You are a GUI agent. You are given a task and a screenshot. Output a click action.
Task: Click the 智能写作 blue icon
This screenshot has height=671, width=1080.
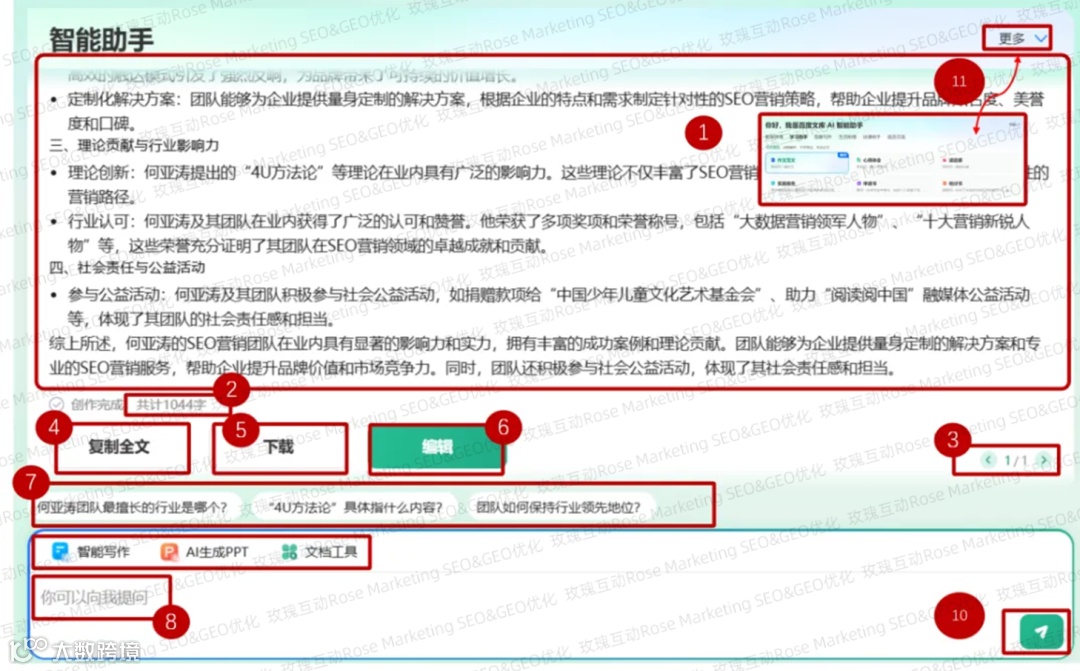point(60,552)
